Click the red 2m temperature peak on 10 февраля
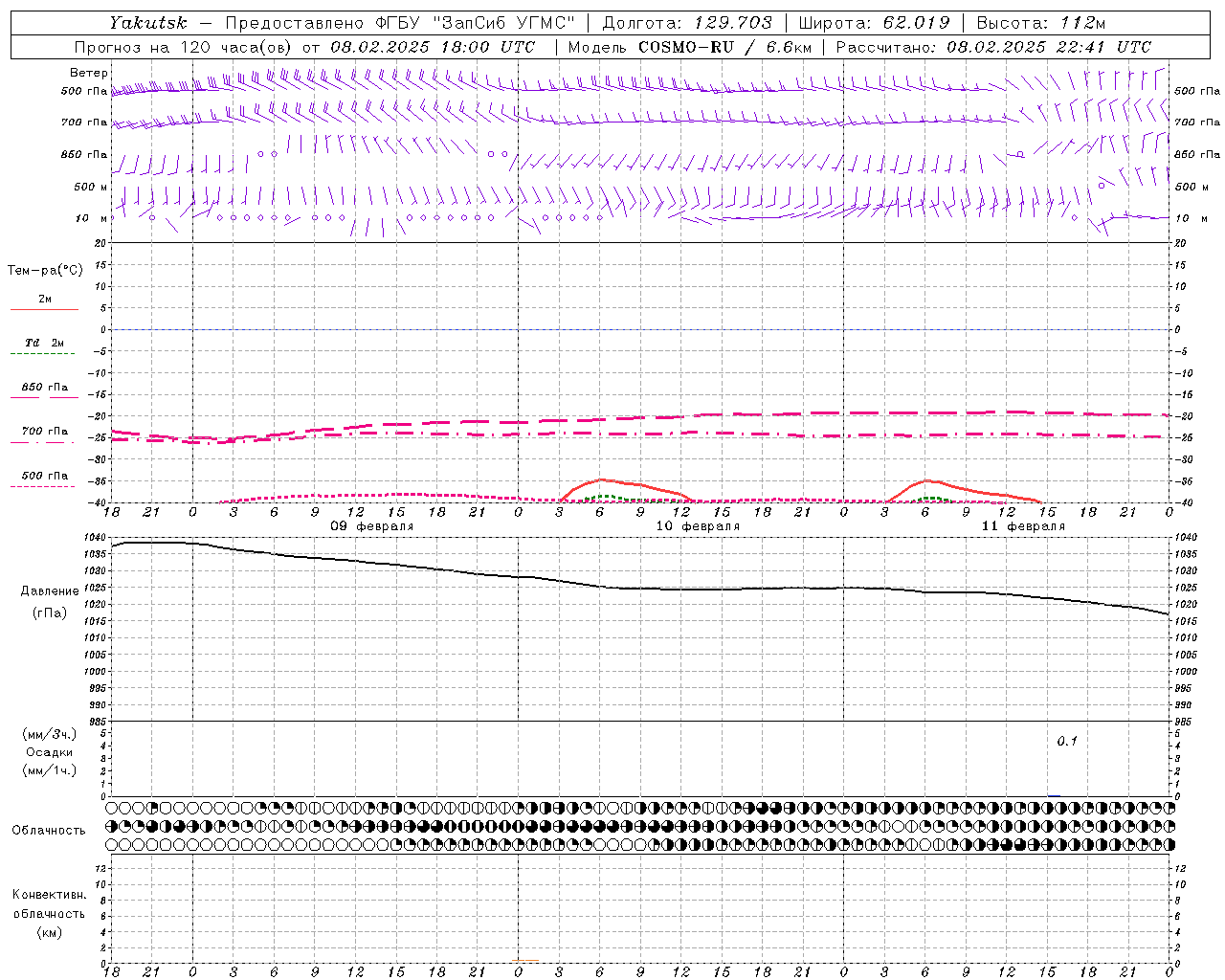Viewport: 1225px width, 980px height. 601,479
